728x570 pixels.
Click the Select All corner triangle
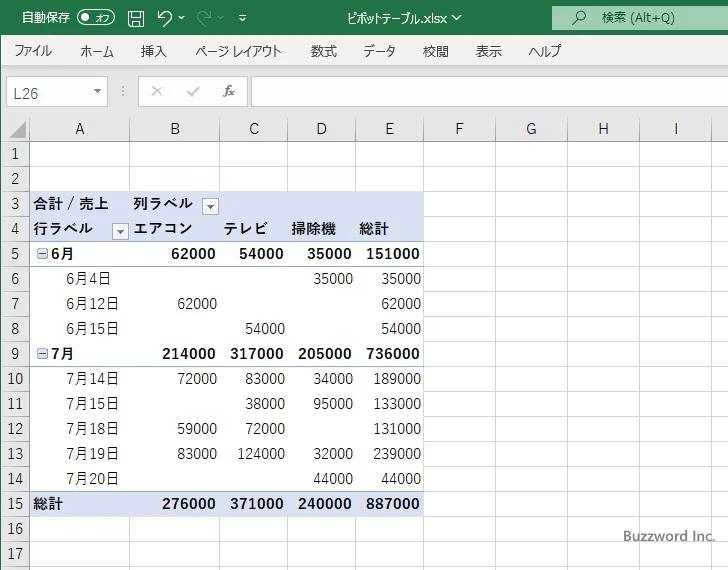click(x=17, y=129)
